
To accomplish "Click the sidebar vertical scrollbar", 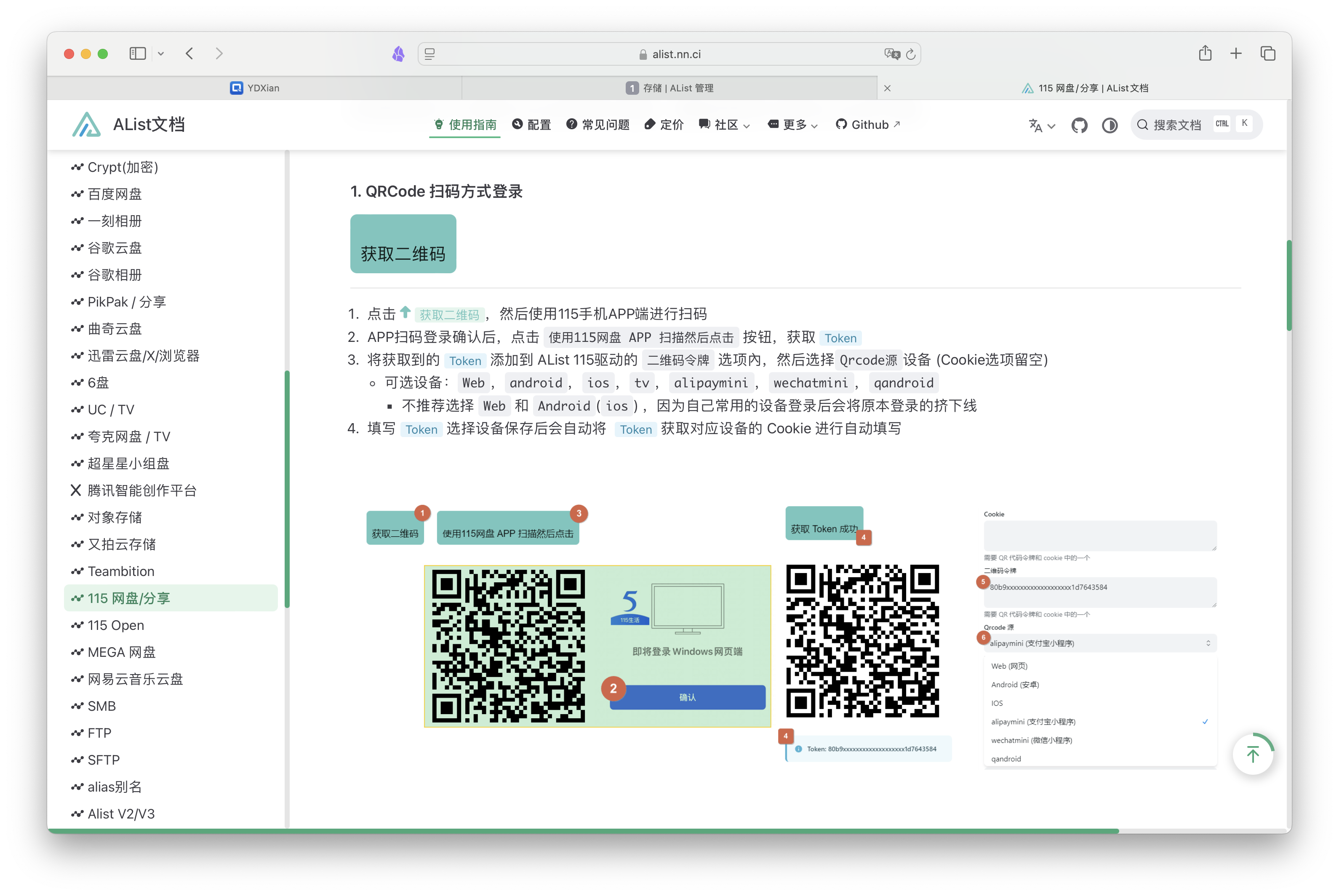I will (287, 490).
